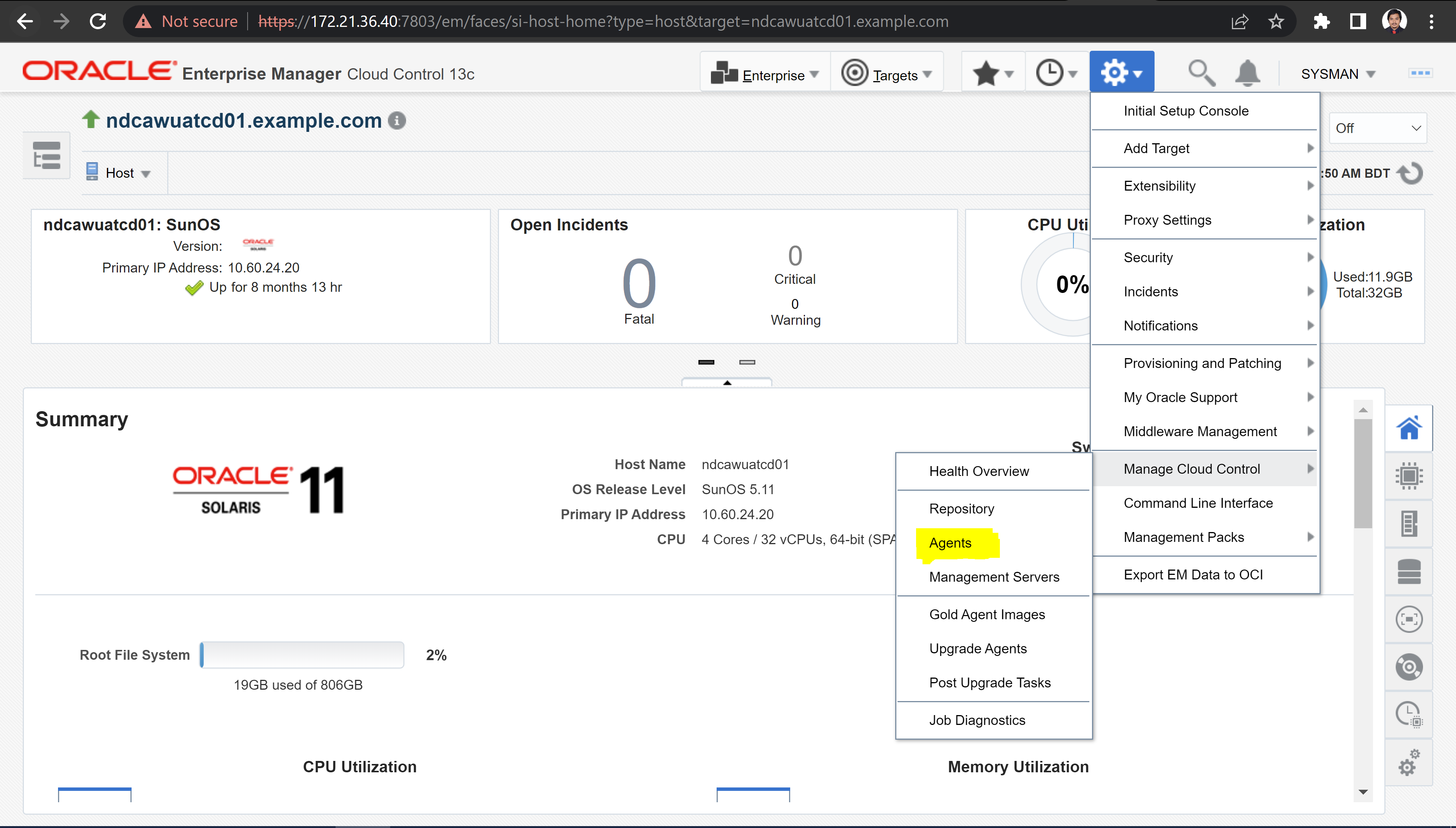
Task: Open the notifications bell
Action: point(1247,74)
